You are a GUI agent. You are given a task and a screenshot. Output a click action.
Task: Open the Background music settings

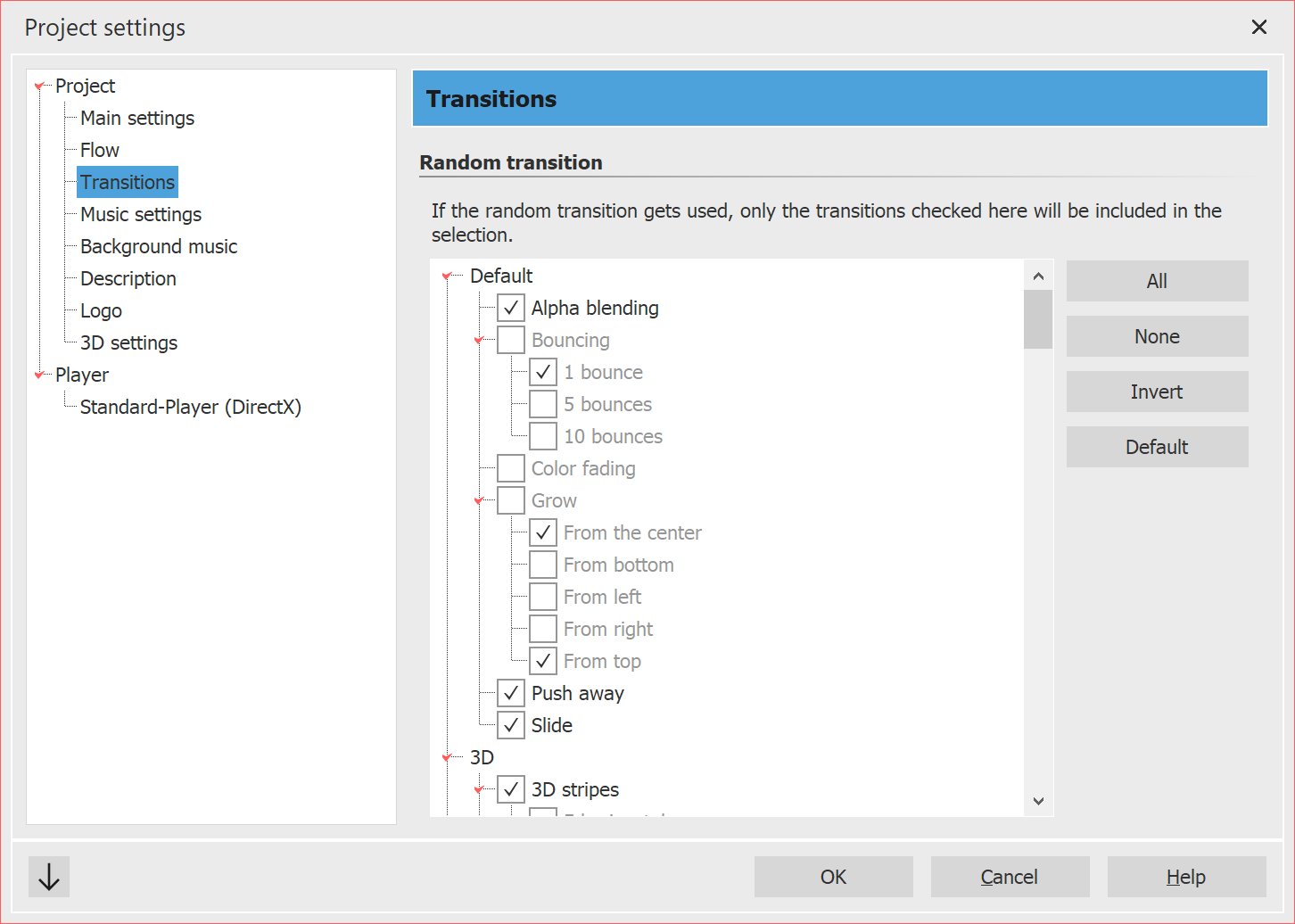click(x=159, y=245)
